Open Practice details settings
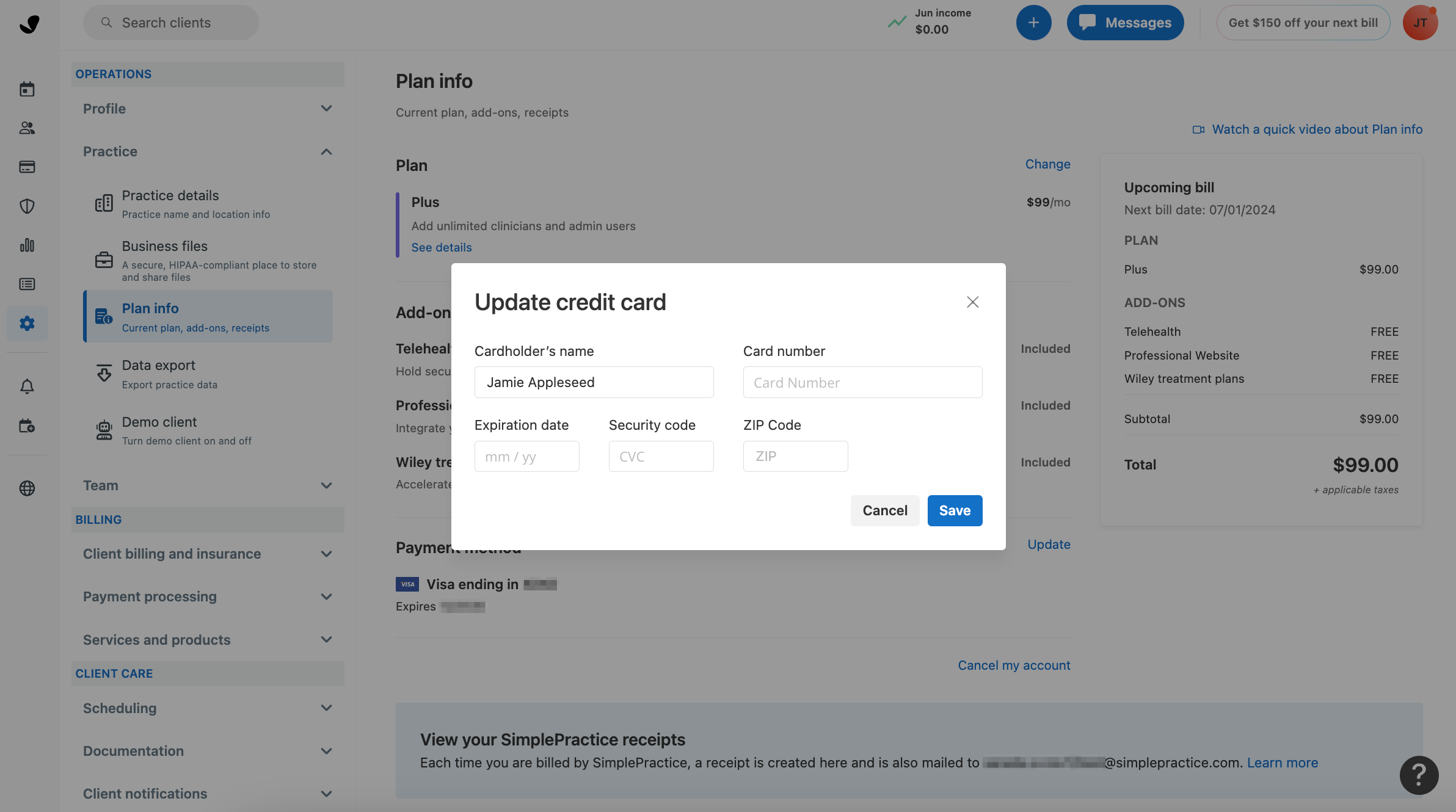This screenshot has width=1456, height=812. click(x=208, y=204)
